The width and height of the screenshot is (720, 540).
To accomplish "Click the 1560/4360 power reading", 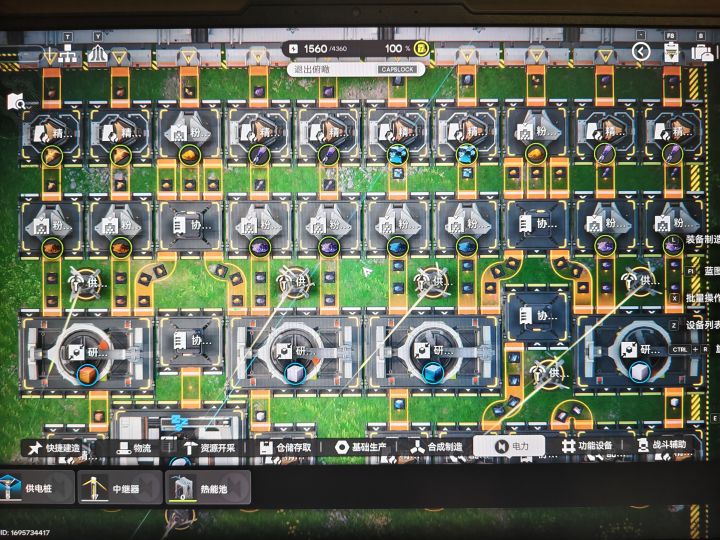I will click(325, 49).
